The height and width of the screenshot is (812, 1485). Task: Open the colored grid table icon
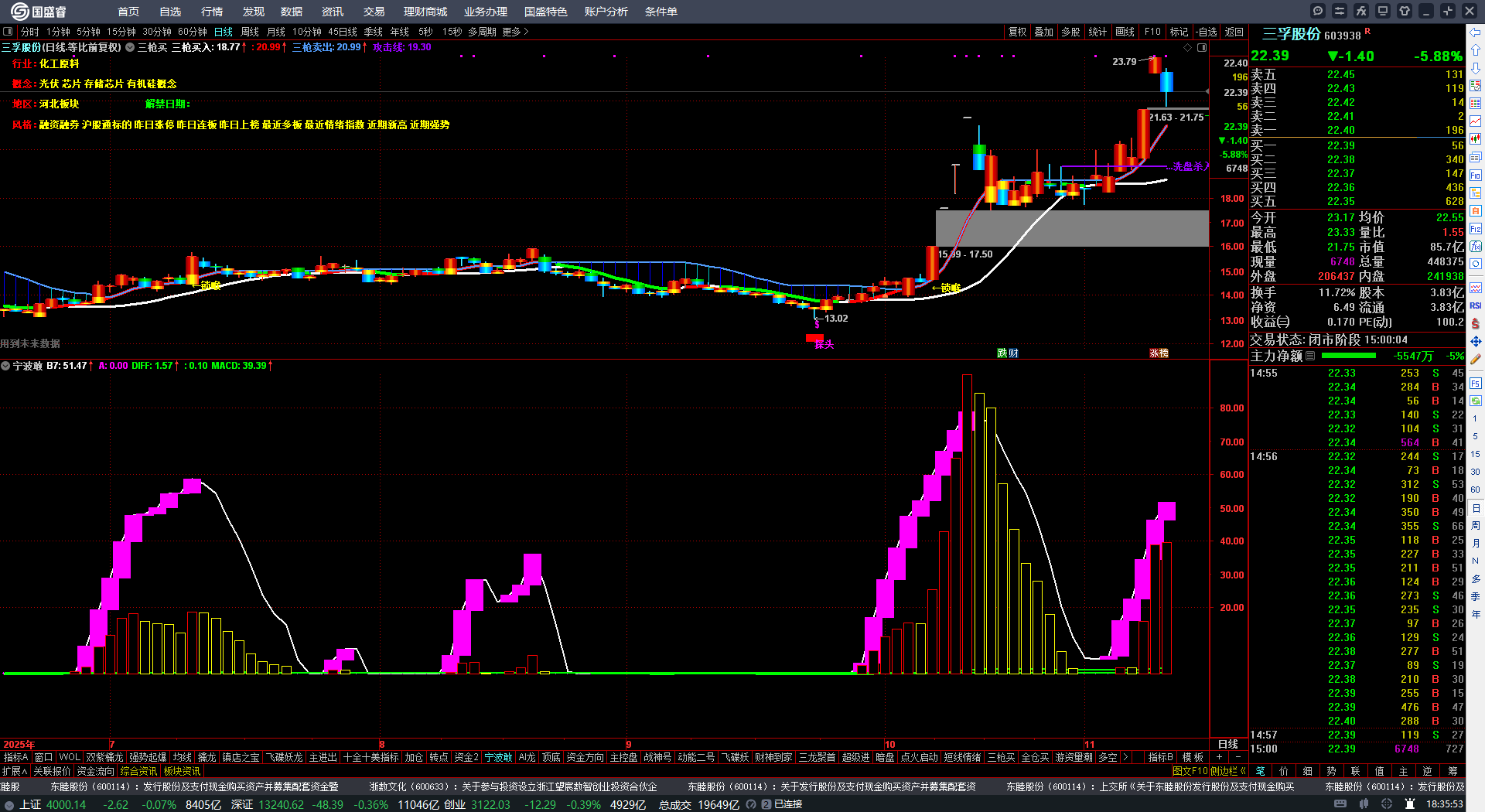[1476, 104]
